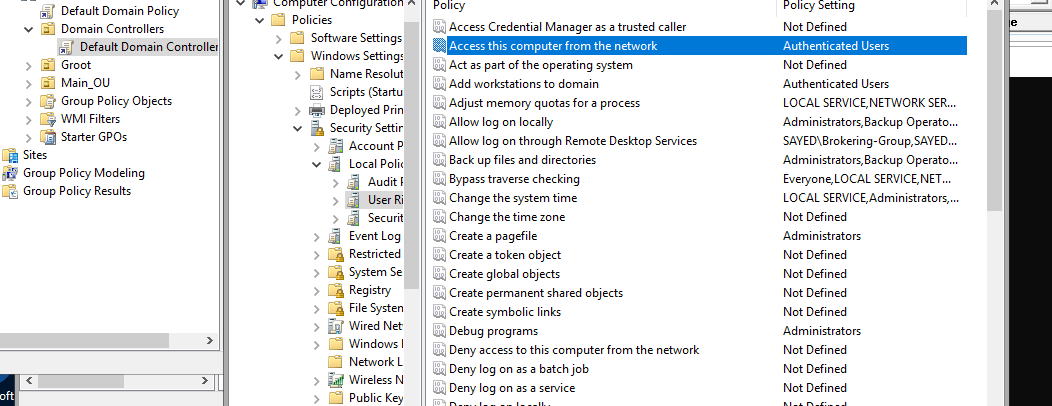
Task: Click the Group Policy Objects folder icon
Action: point(48,101)
